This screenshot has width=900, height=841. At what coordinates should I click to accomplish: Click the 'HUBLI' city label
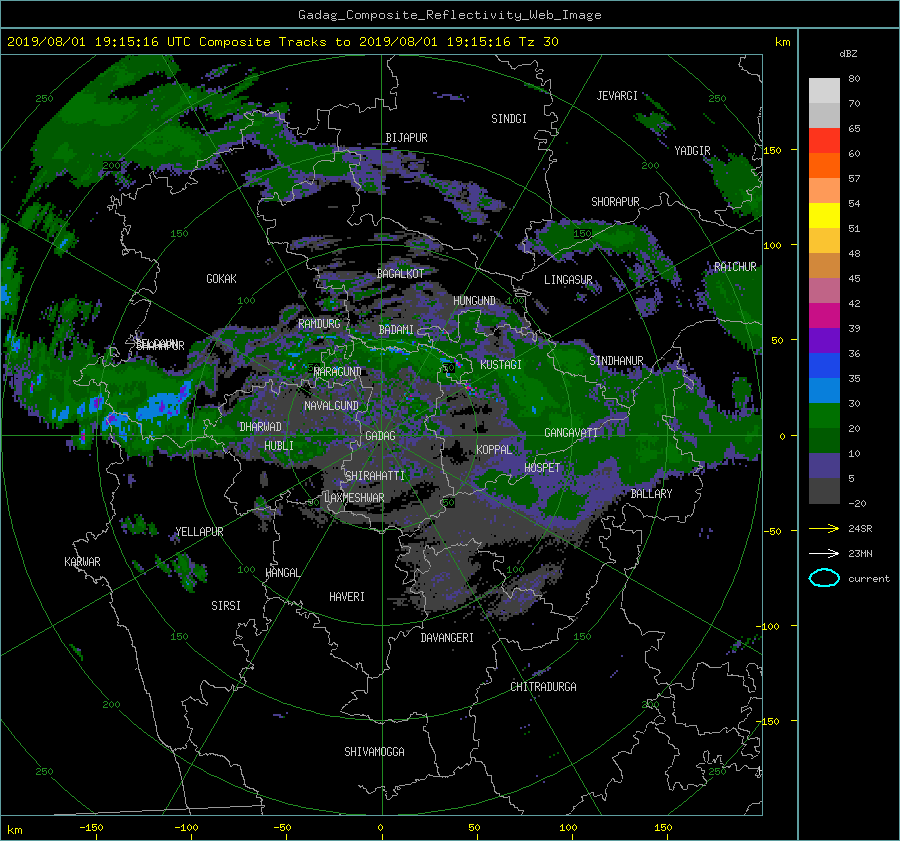click(x=279, y=446)
